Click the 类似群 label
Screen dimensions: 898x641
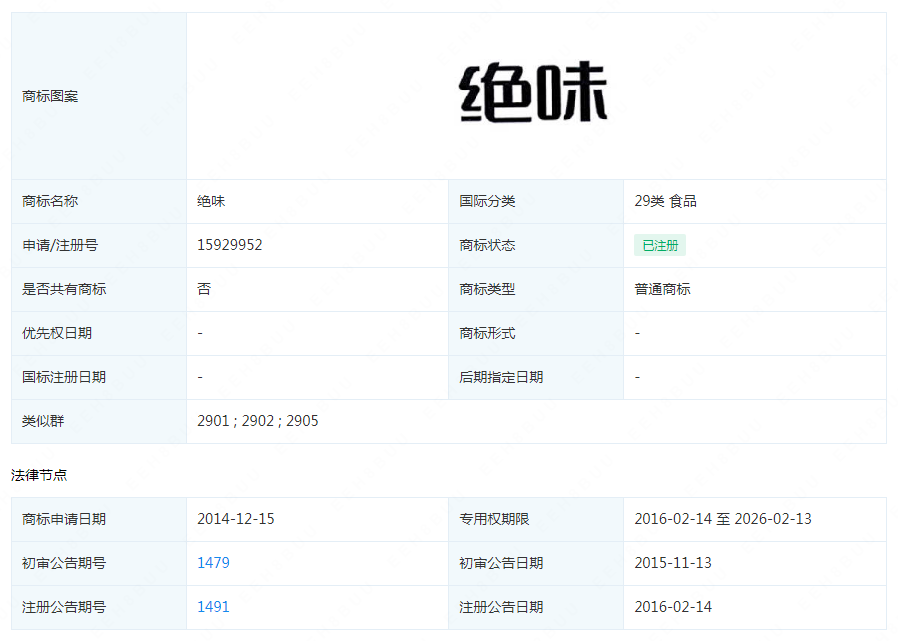tap(43, 421)
